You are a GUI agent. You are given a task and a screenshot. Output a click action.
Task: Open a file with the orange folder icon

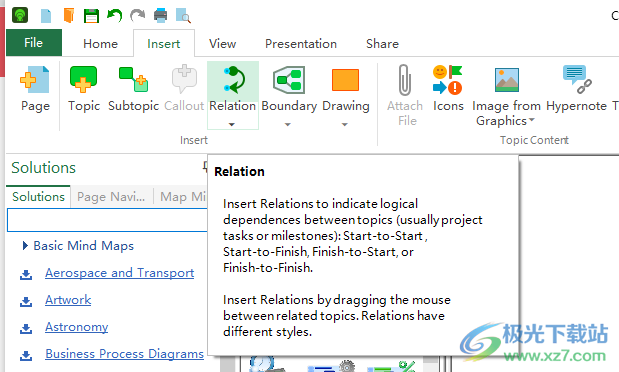(x=69, y=16)
